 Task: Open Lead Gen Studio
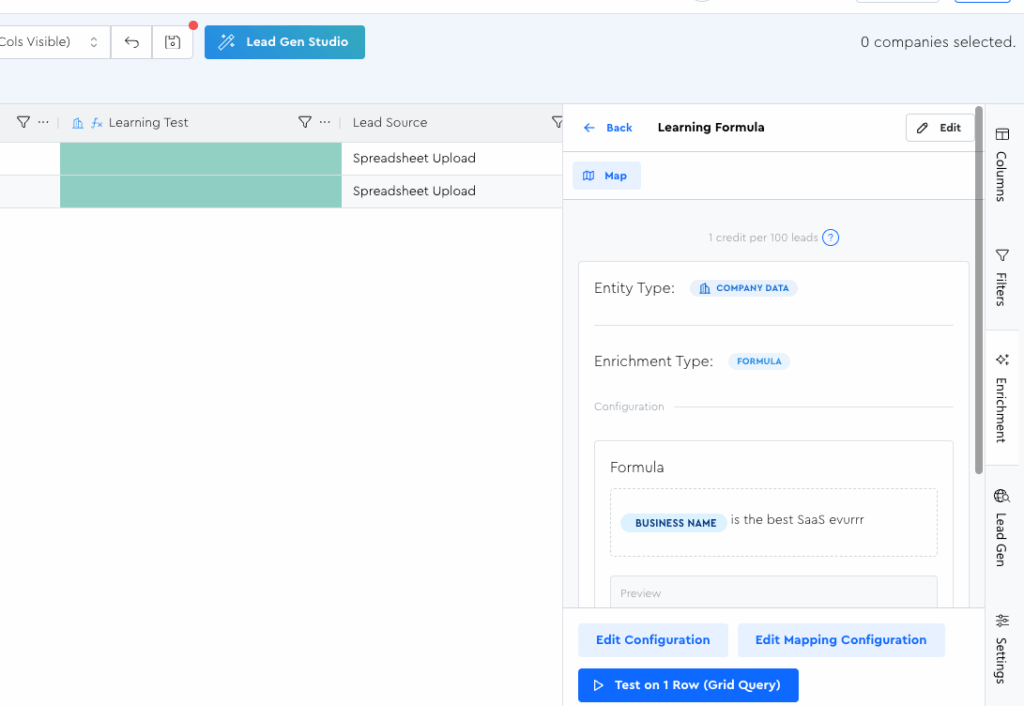[285, 42]
